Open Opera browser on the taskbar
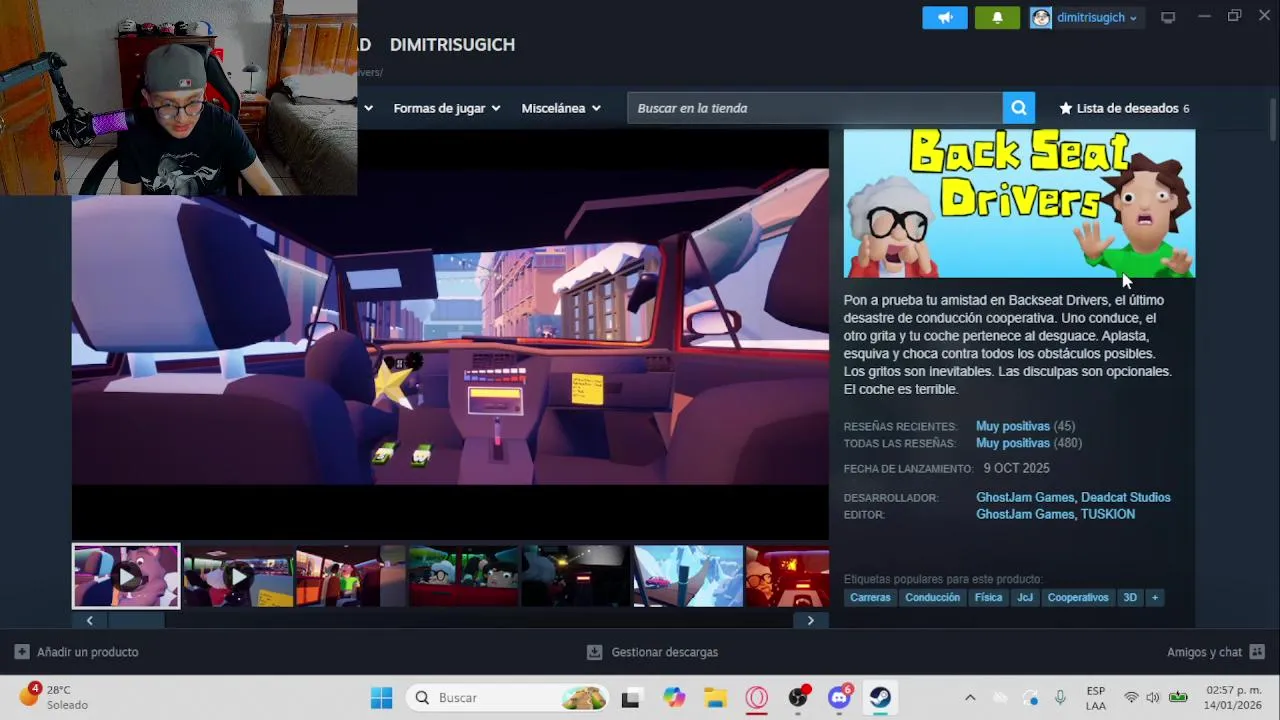This screenshot has height=720, width=1280. coord(756,698)
